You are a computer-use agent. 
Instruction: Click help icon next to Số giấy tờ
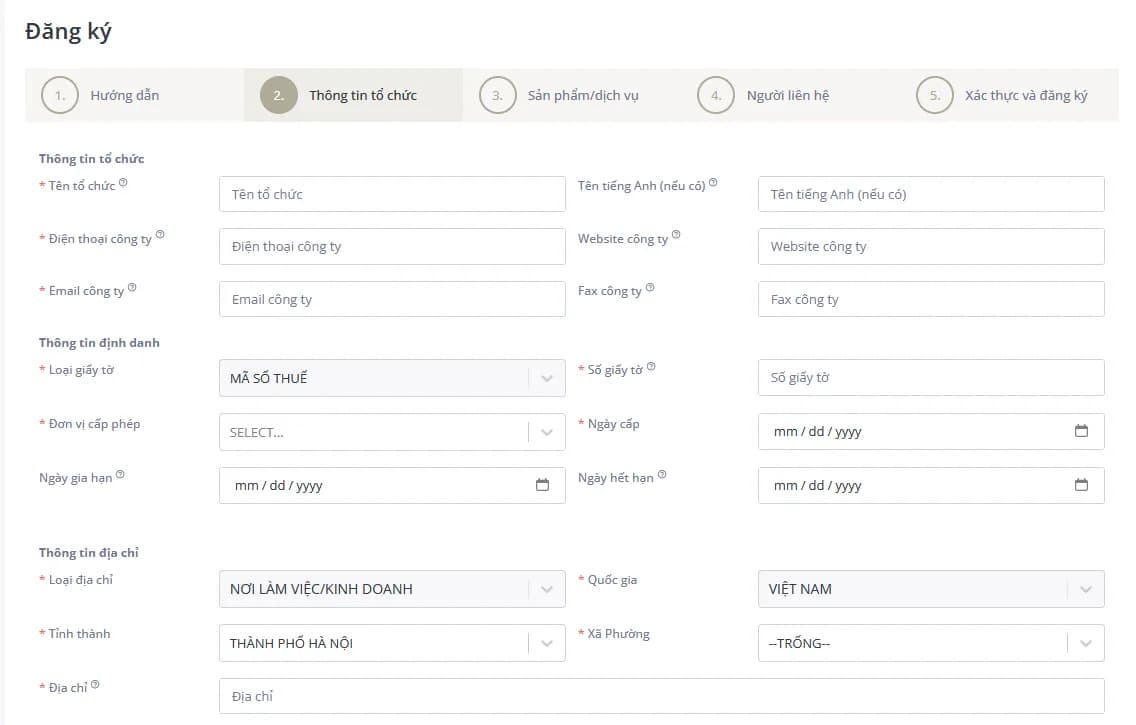[651, 366]
